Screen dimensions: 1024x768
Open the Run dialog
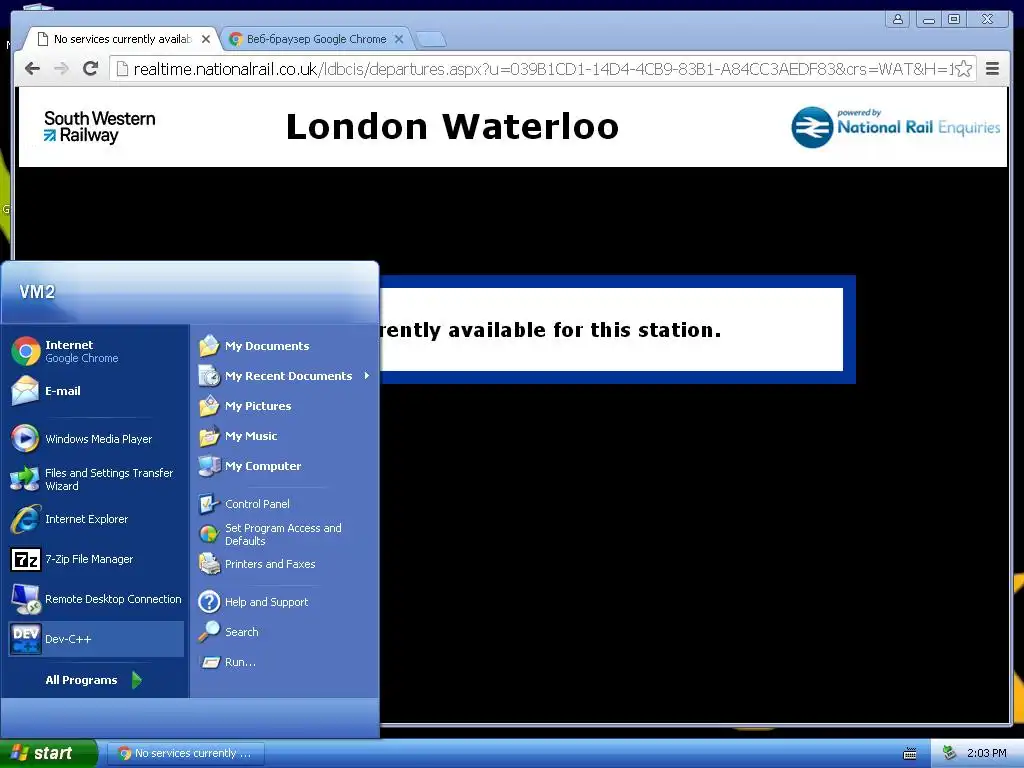pyautogui.click(x=283, y=662)
